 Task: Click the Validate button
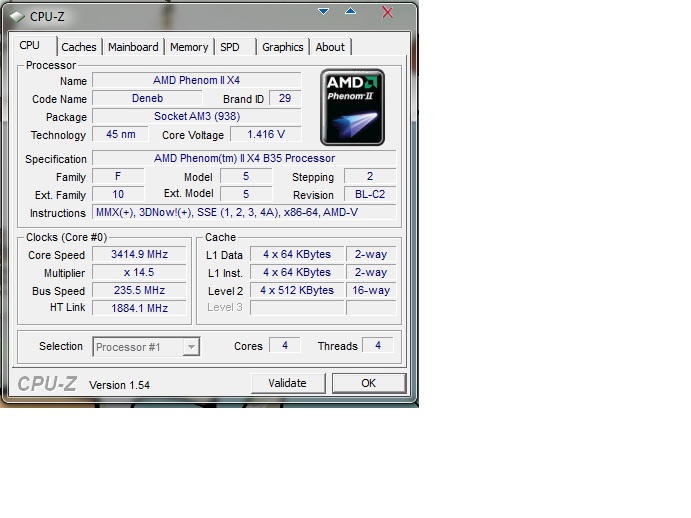pos(288,383)
